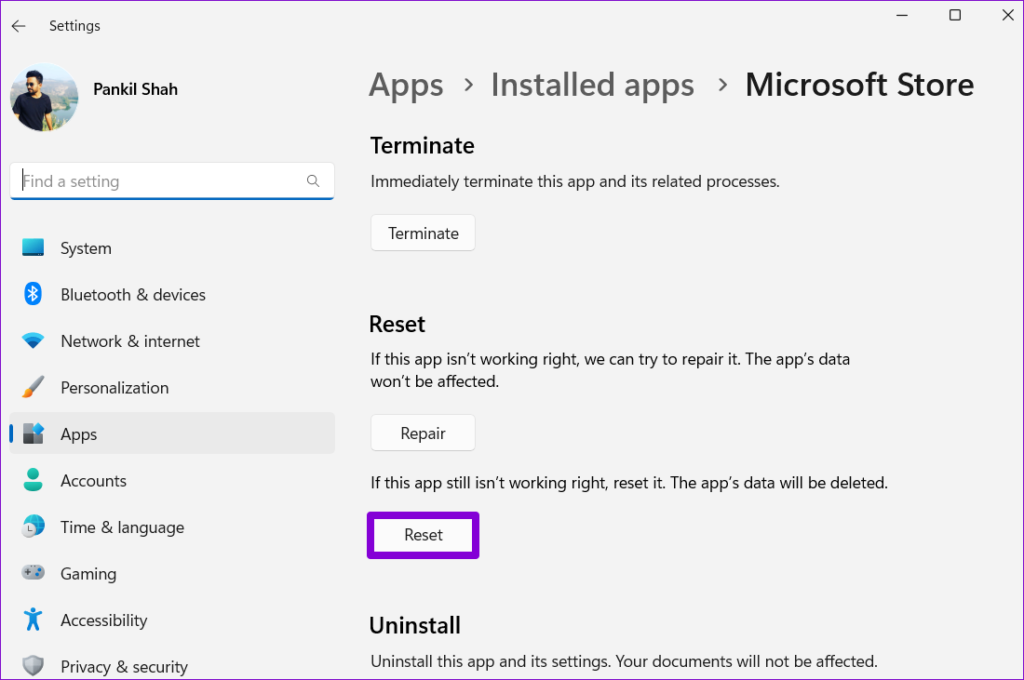Go to Apps via the breadcrumb
Screen dimensions: 1024x680
[406, 85]
